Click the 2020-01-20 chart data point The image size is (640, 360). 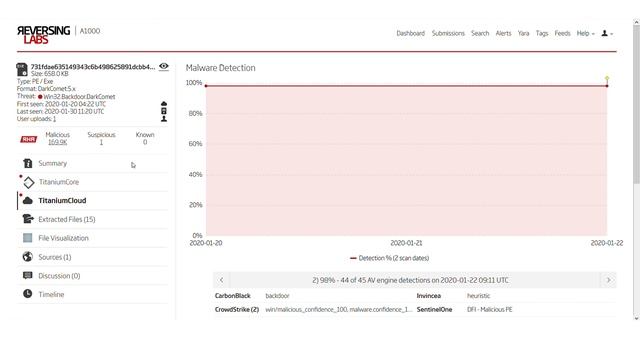(x=206, y=86)
